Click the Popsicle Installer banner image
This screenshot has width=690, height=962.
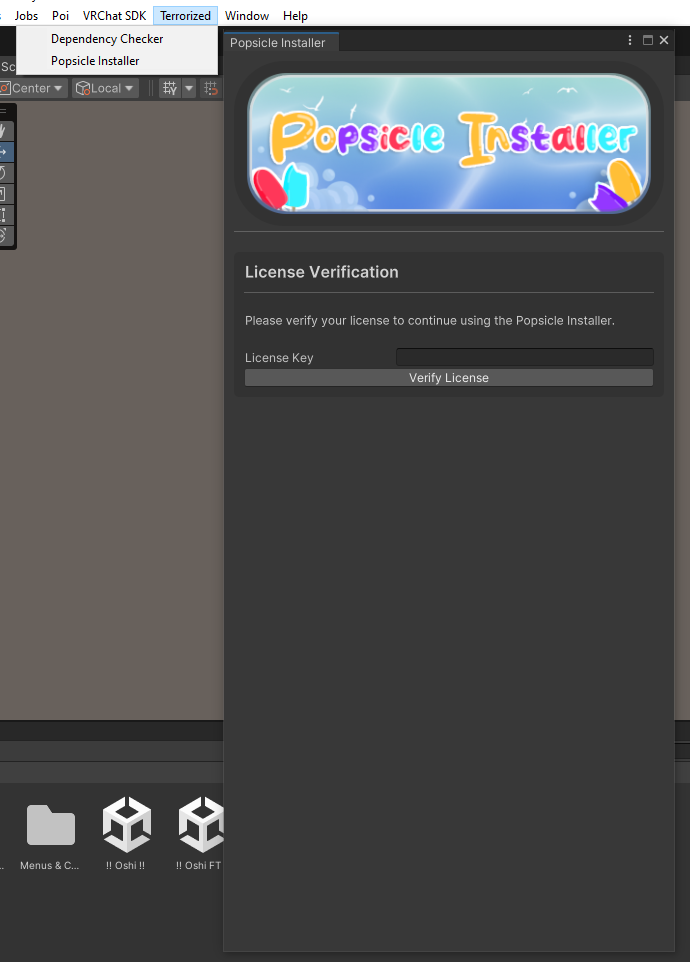pyautogui.click(x=449, y=144)
